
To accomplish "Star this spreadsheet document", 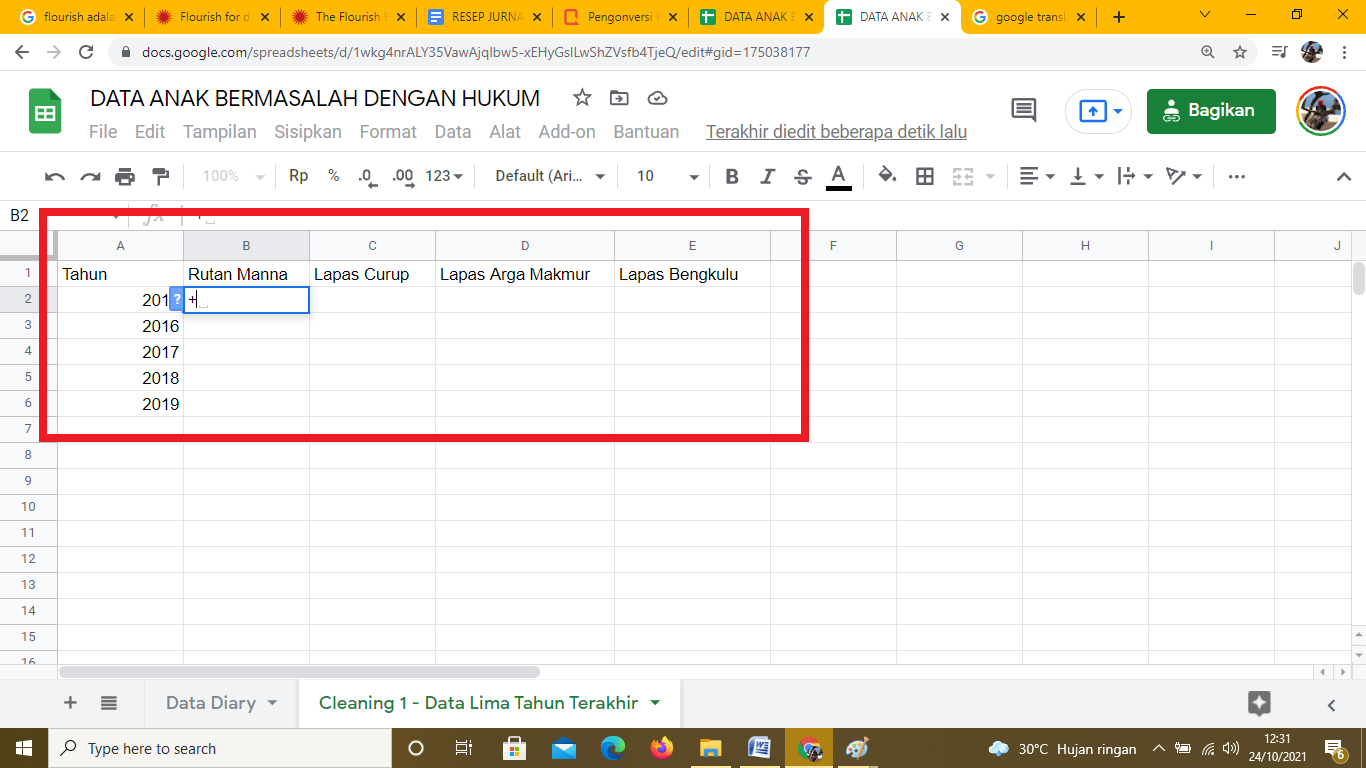I will click(582, 98).
